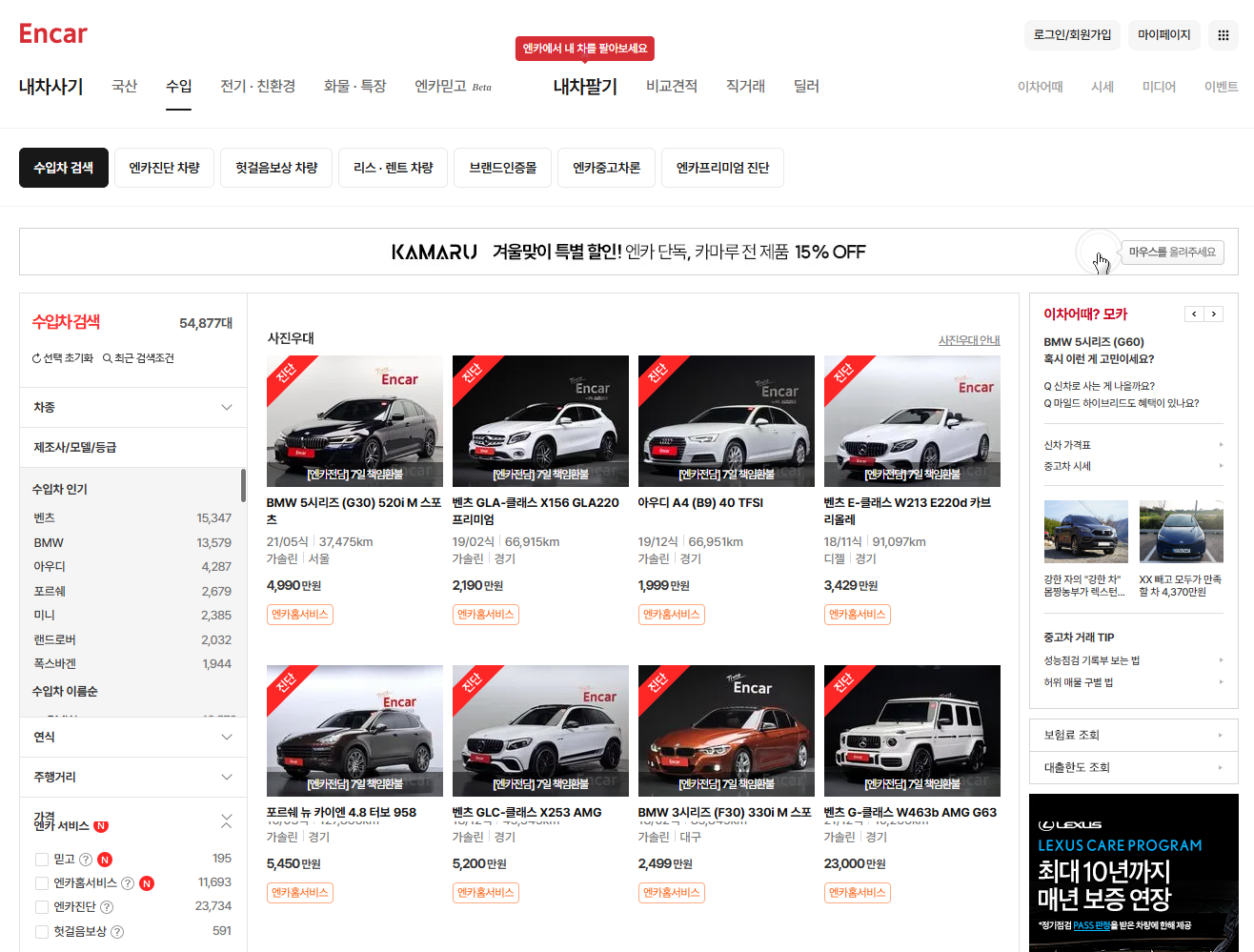
Task: Click arrow beside 성능점검 기록부 보는 법
Action: coord(1221,660)
